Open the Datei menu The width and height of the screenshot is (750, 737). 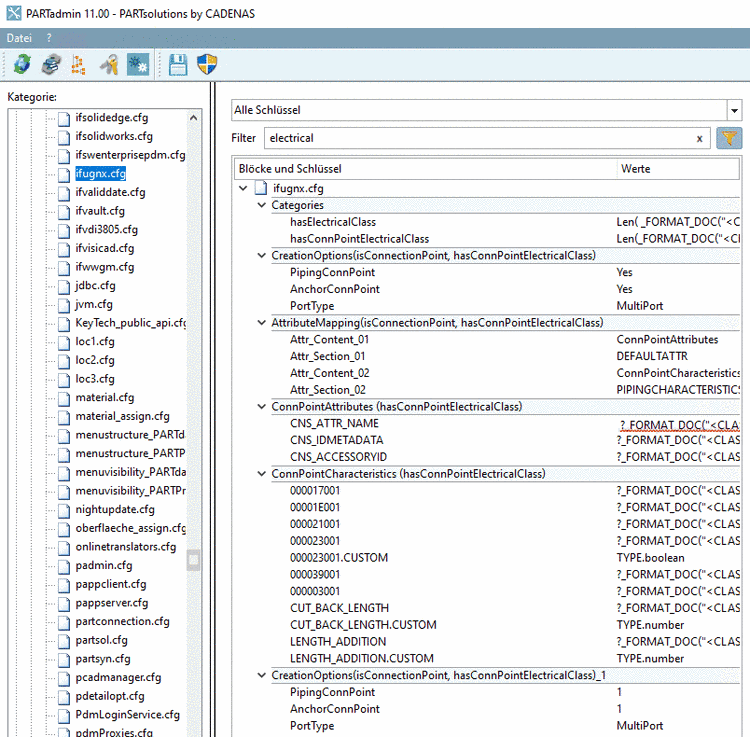coord(20,37)
